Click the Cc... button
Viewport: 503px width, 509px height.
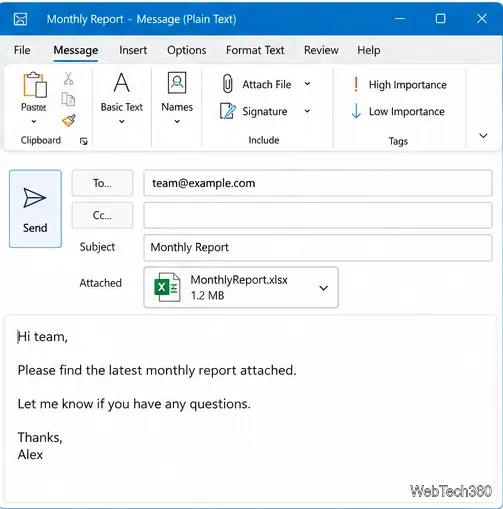click(x=102, y=215)
